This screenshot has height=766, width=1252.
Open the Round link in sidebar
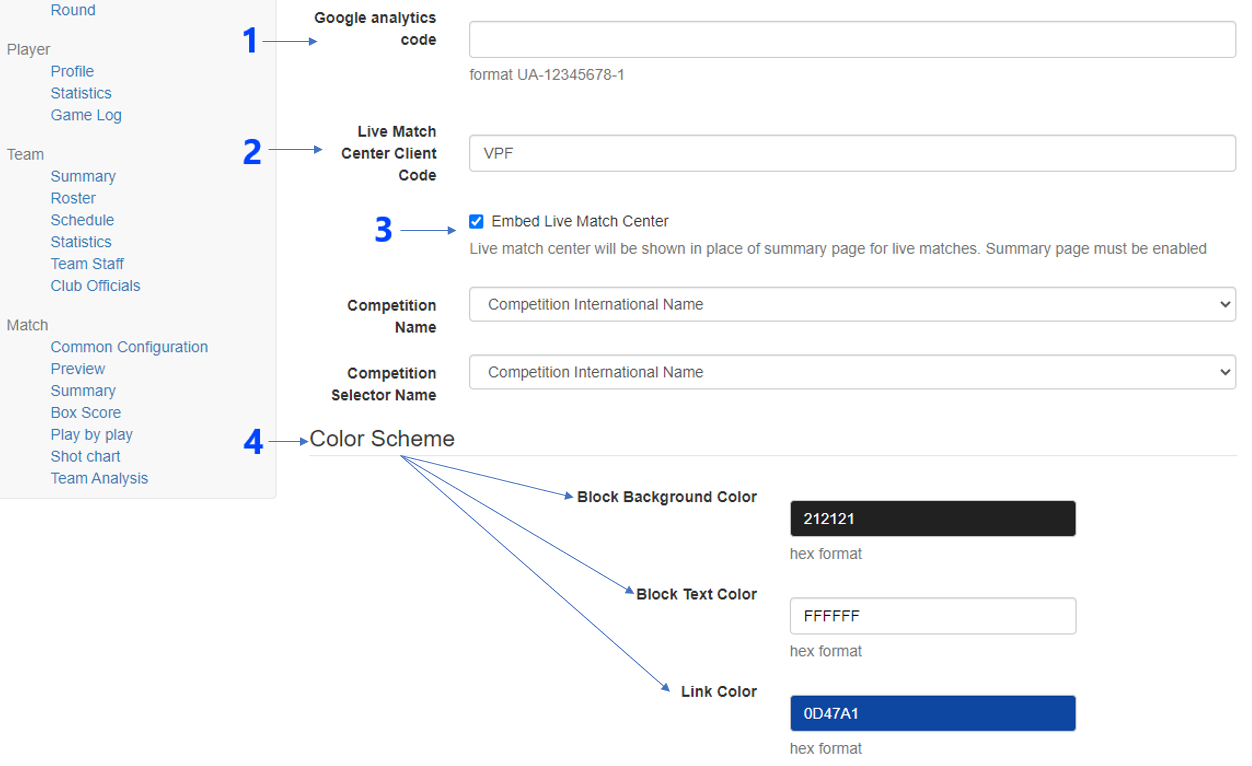point(73,10)
